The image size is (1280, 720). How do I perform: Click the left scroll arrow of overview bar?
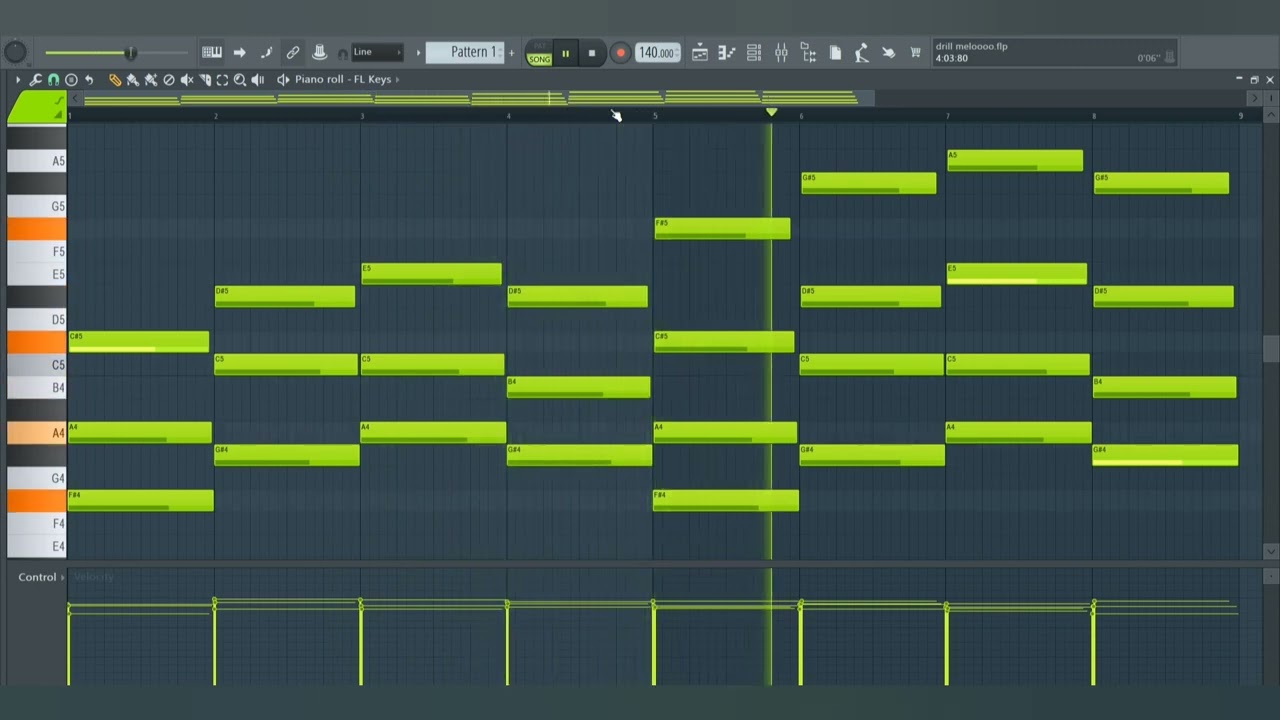tap(74, 98)
